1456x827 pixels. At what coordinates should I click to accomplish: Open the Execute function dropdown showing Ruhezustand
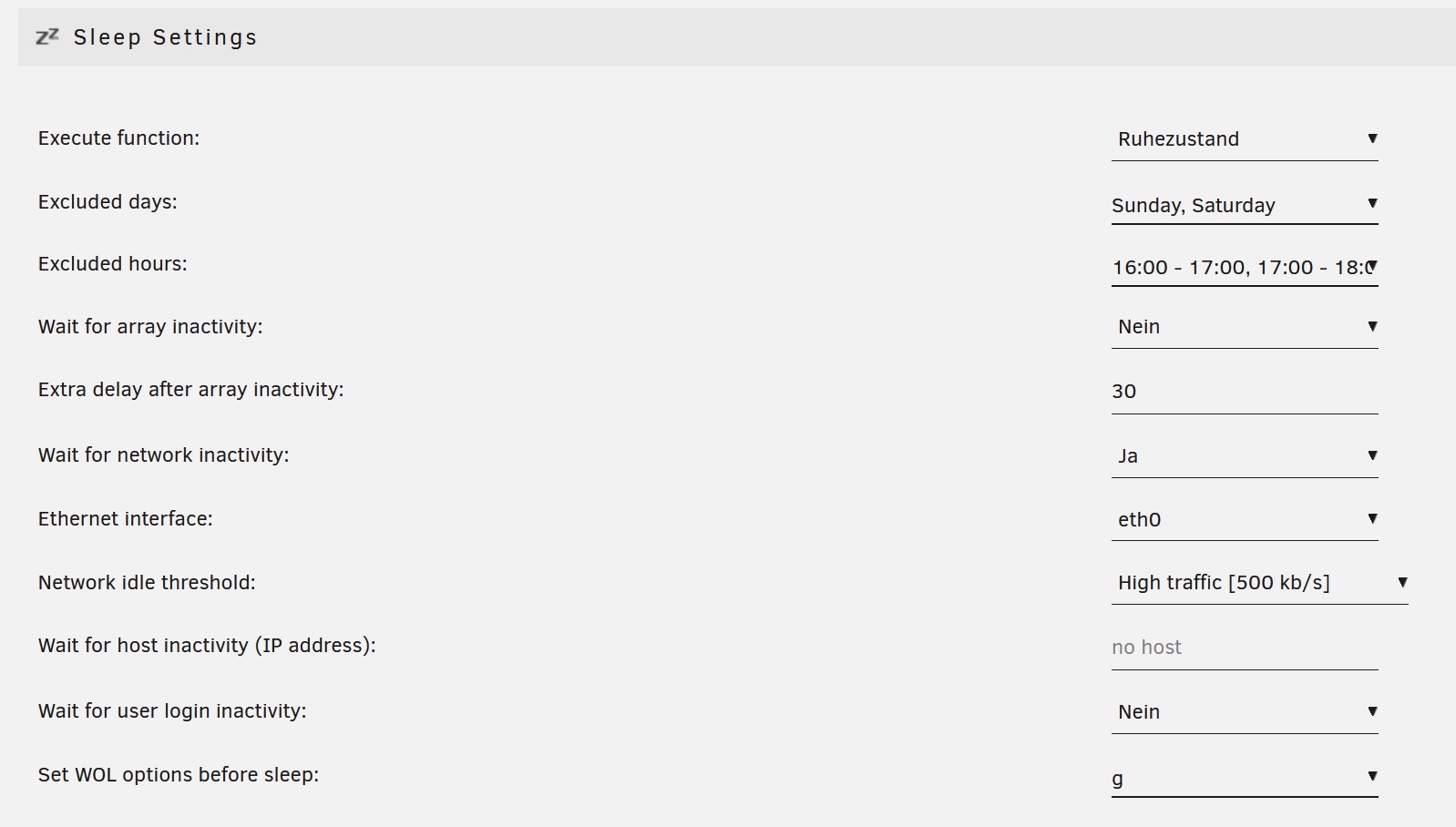(1245, 139)
